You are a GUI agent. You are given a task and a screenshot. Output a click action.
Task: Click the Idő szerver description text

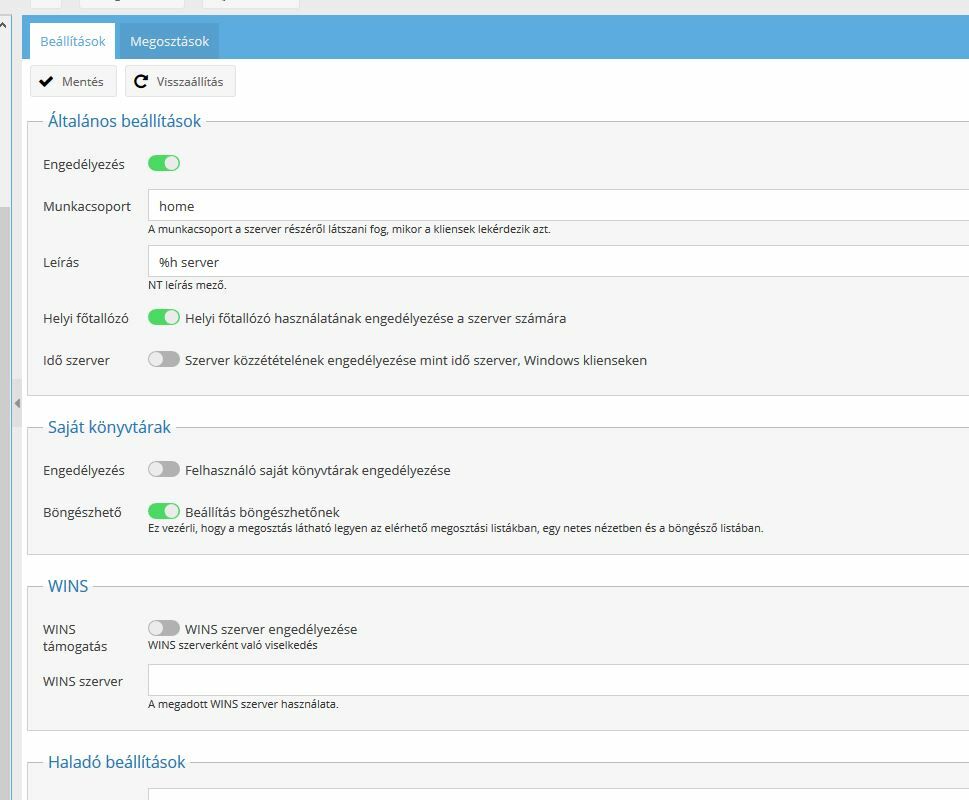tap(416, 361)
